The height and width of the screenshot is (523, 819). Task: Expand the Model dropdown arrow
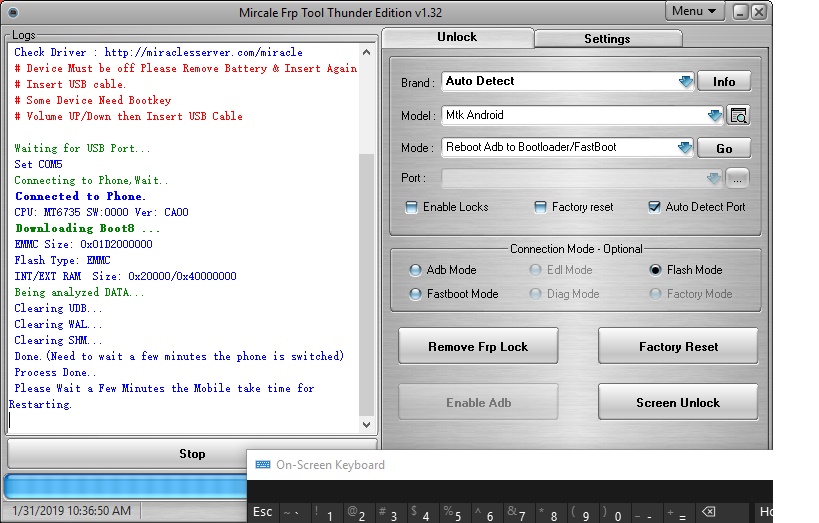click(x=715, y=115)
